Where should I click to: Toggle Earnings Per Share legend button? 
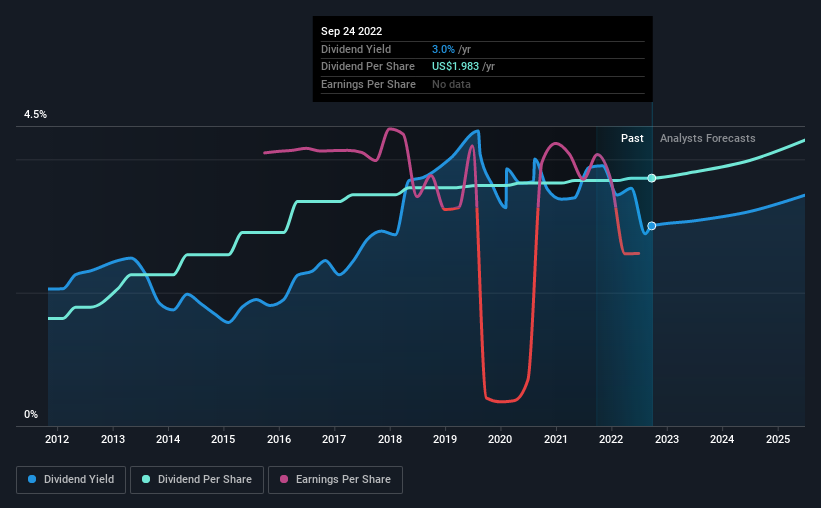click(x=335, y=480)
